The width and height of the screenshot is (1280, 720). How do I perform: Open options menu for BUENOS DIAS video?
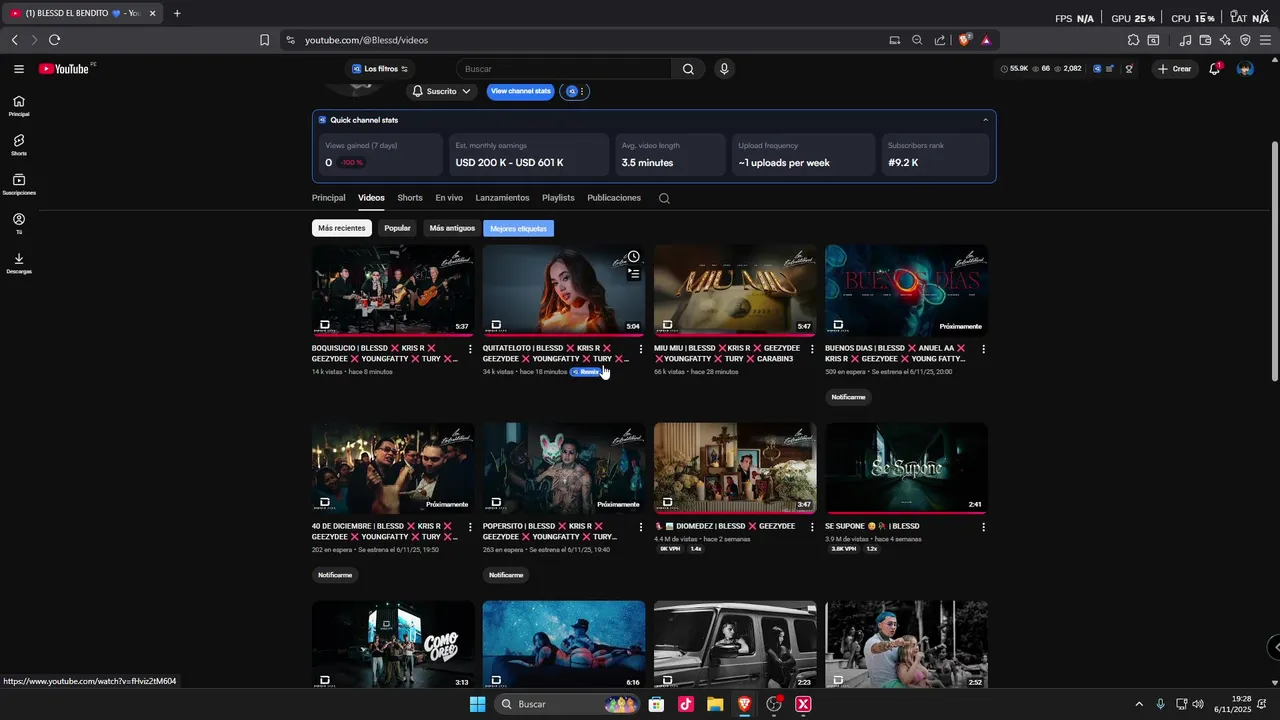(983, 349)
